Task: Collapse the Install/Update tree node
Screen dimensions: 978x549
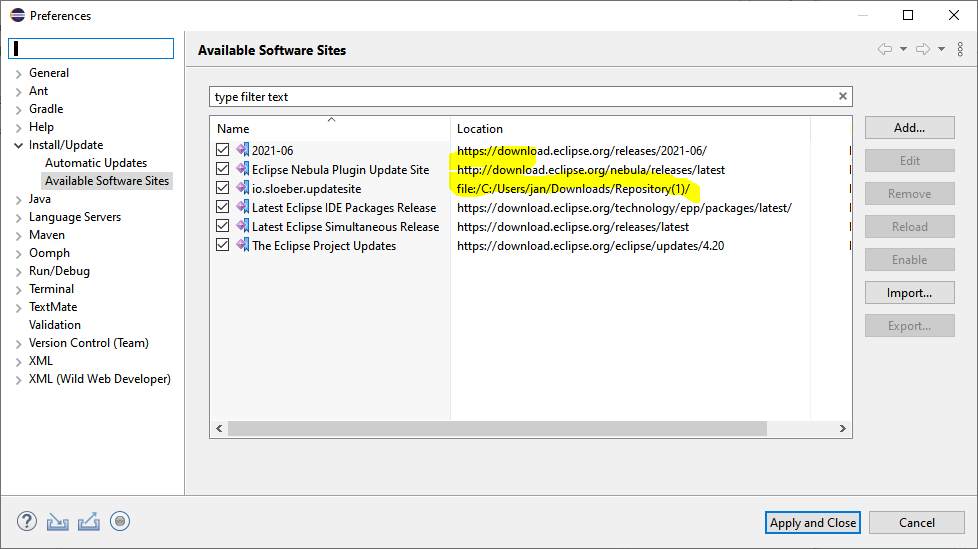Action: tap(18, 145)
